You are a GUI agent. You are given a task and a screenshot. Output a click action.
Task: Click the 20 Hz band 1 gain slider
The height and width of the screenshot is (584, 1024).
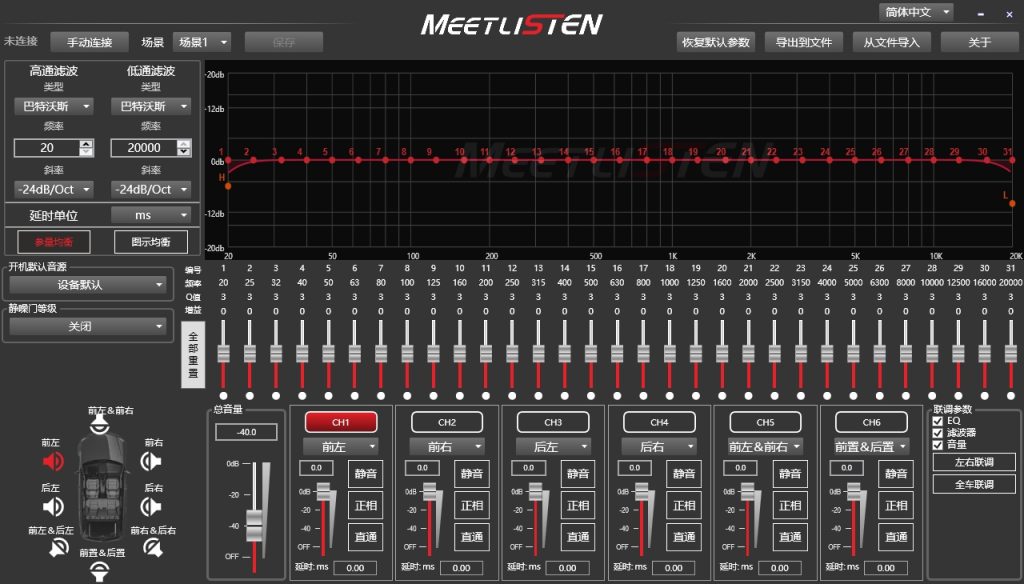click(x=223, y=353)
